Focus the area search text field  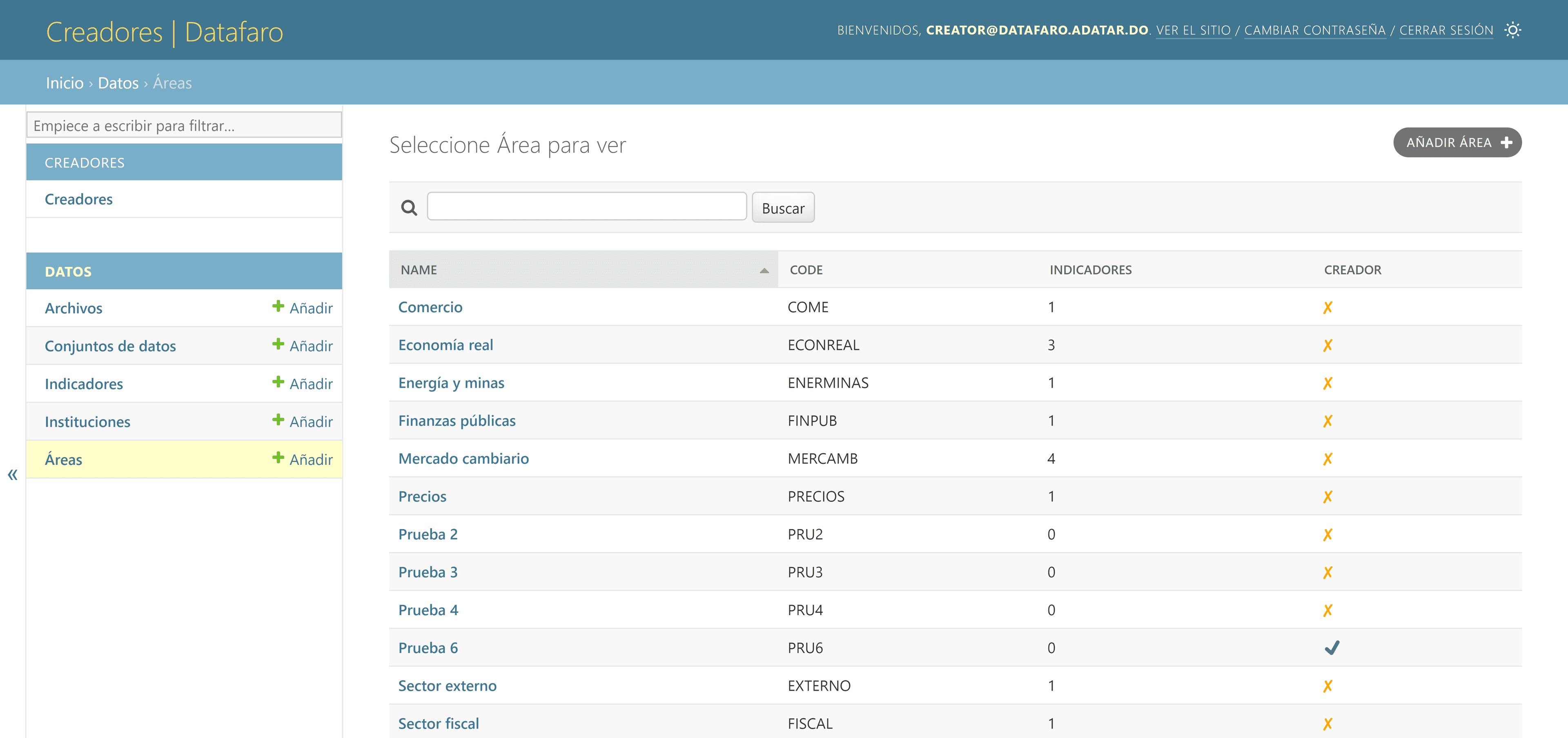click(x=587, y=206)
